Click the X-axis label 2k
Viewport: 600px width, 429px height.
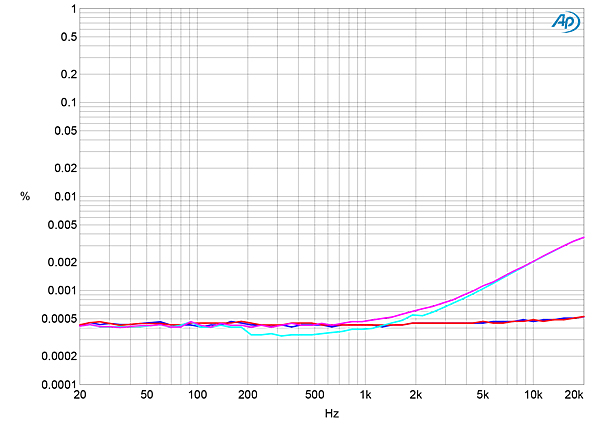click(416, 395)
